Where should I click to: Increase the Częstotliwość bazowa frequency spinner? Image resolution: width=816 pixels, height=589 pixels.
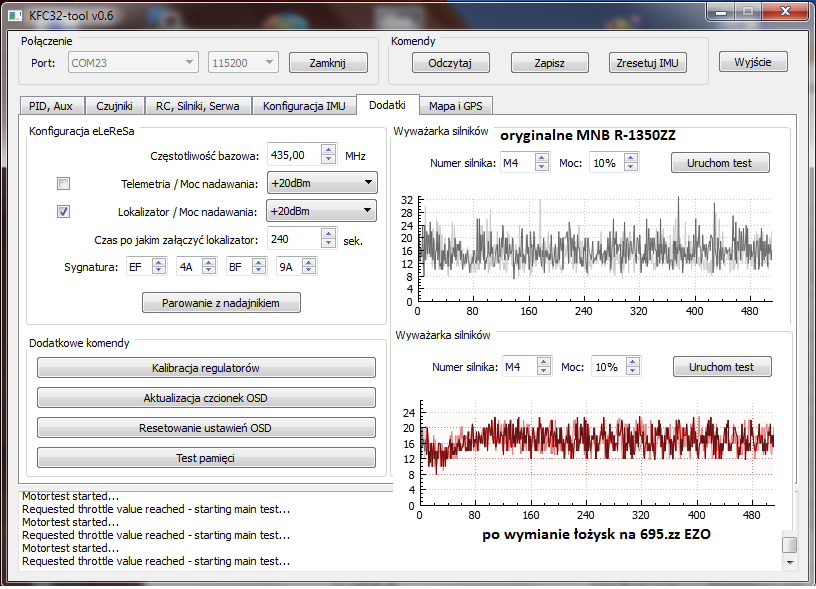tap(328, 150)
